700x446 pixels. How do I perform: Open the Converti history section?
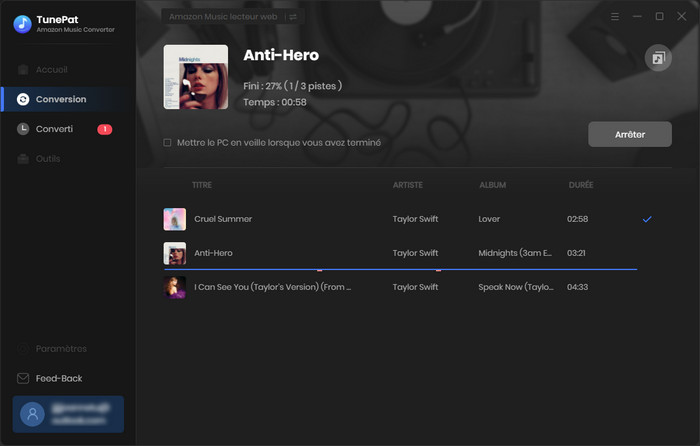click(x=54, y=129)
